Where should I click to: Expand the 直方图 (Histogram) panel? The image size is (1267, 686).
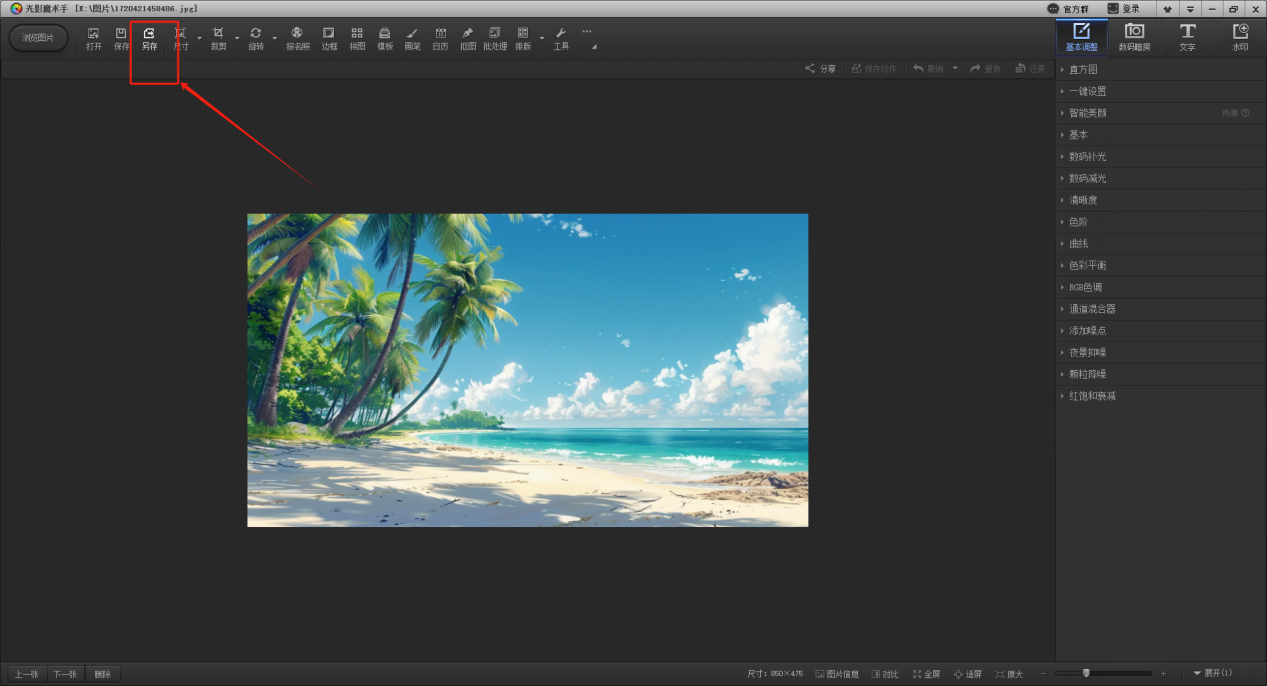pos(1083,70)
